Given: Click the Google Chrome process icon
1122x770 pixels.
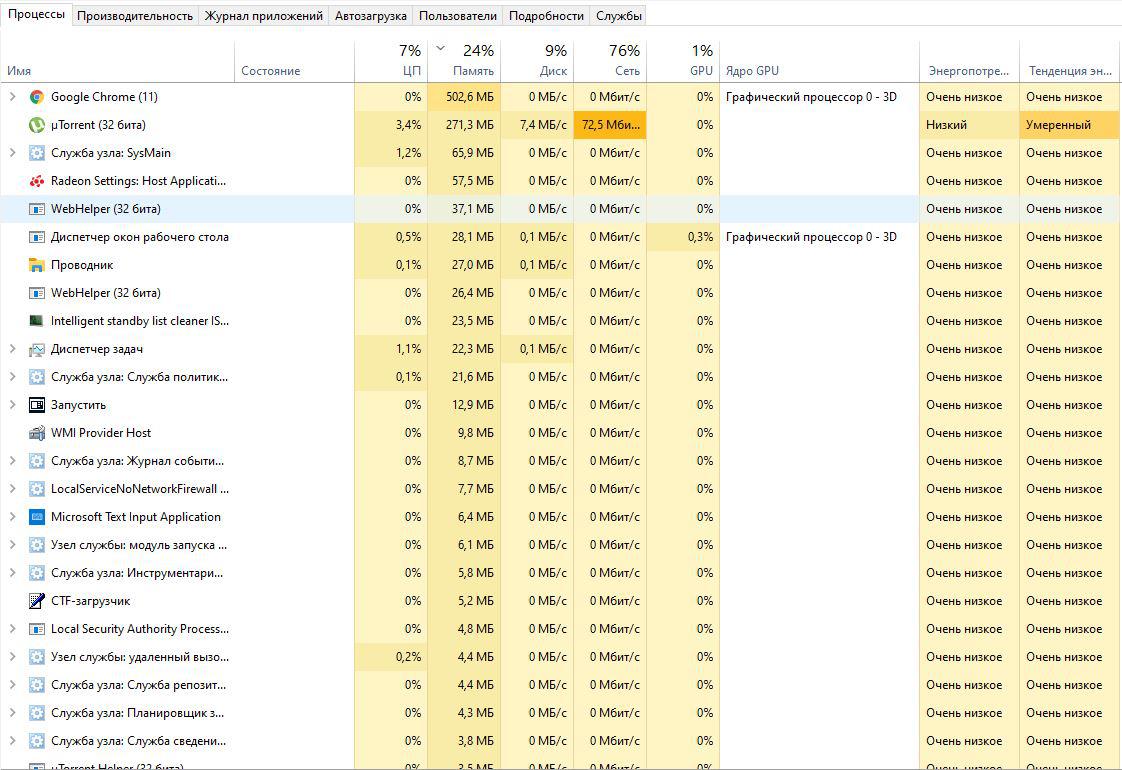Looking at the screenshot, I should (37, 97).
